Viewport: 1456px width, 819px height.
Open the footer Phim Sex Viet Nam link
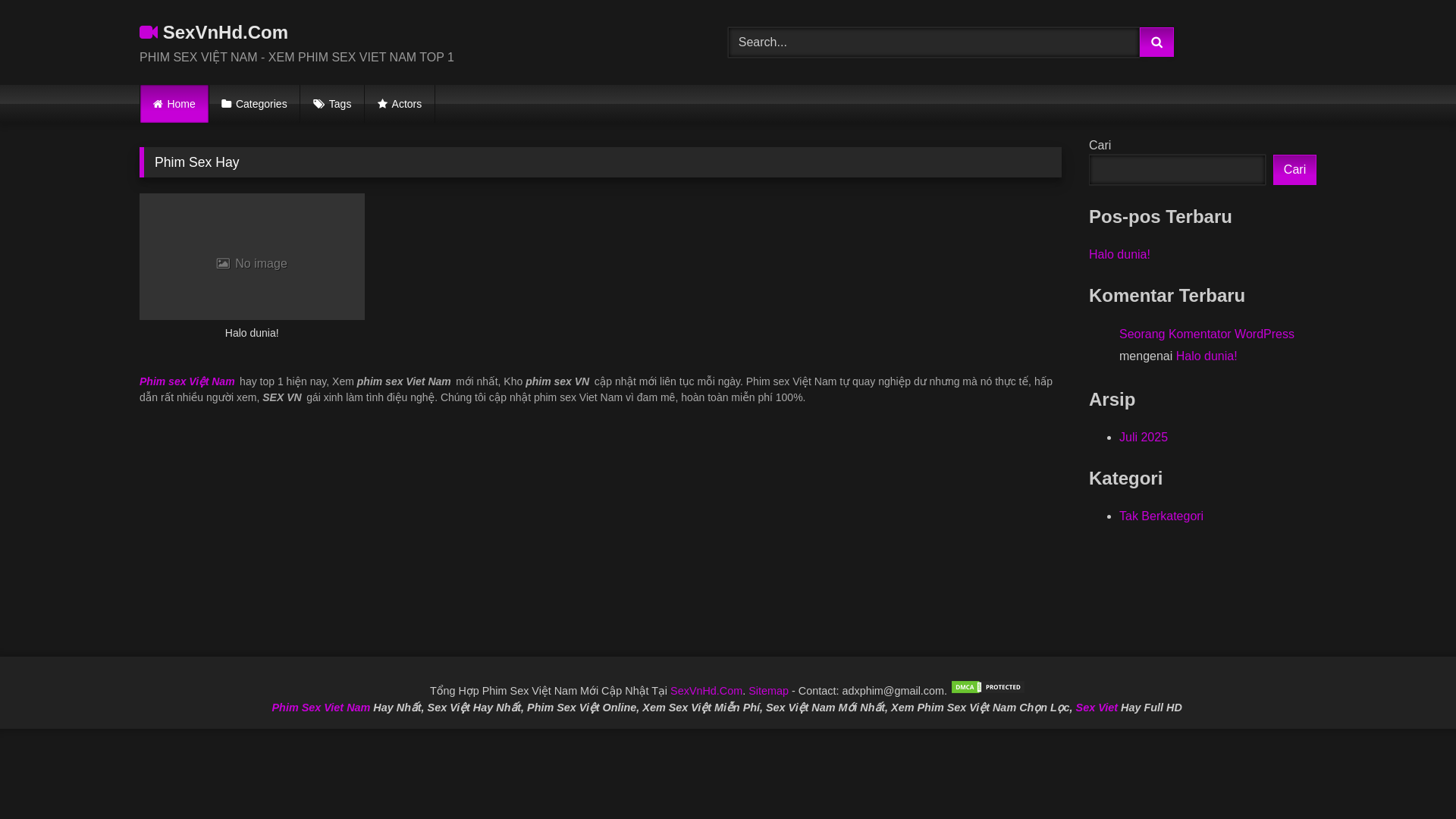pyautogui.click(x=321, y=708)
